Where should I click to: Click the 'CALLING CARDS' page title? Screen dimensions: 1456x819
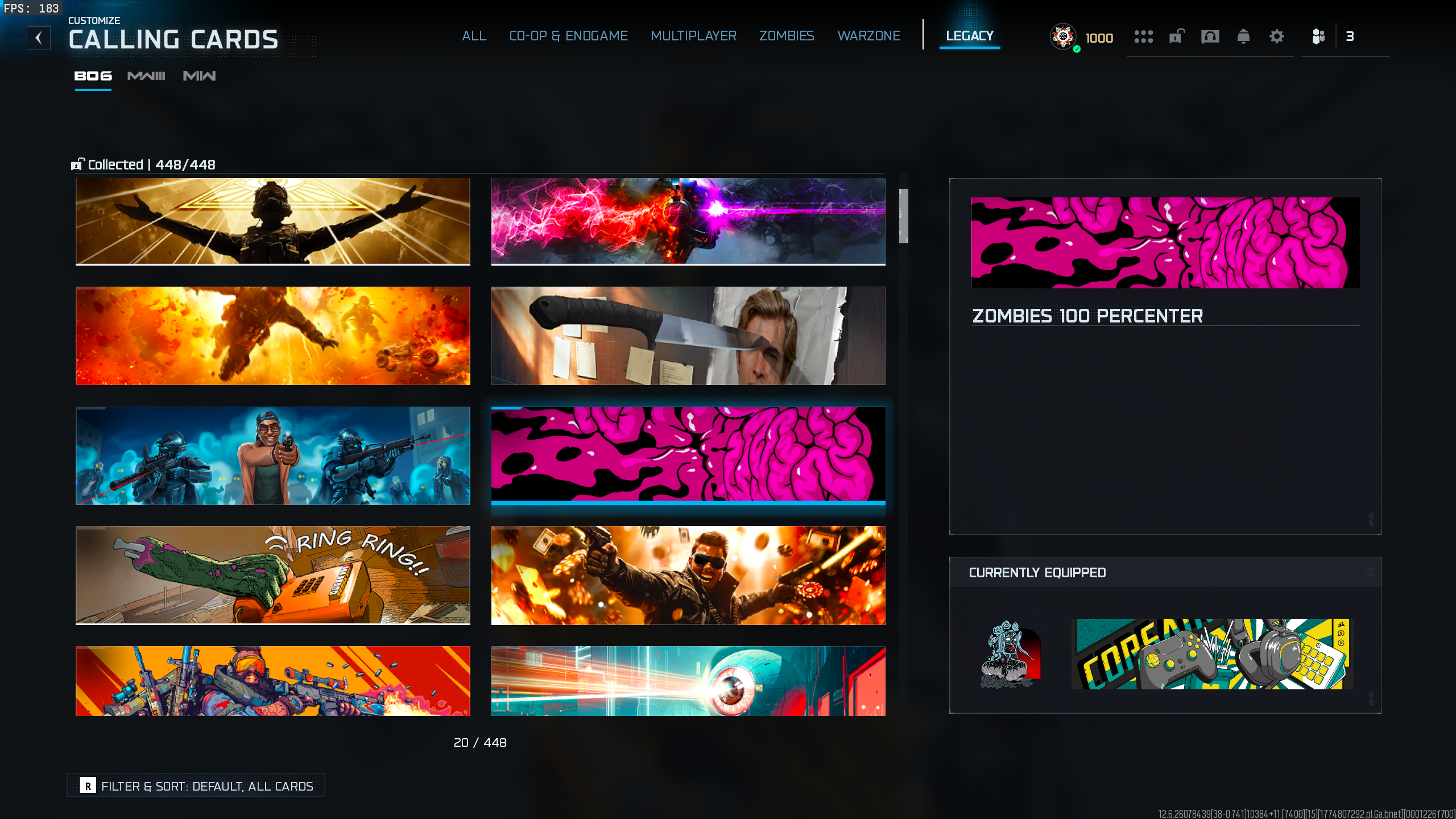pyautogui.click(x=173, y=40)
